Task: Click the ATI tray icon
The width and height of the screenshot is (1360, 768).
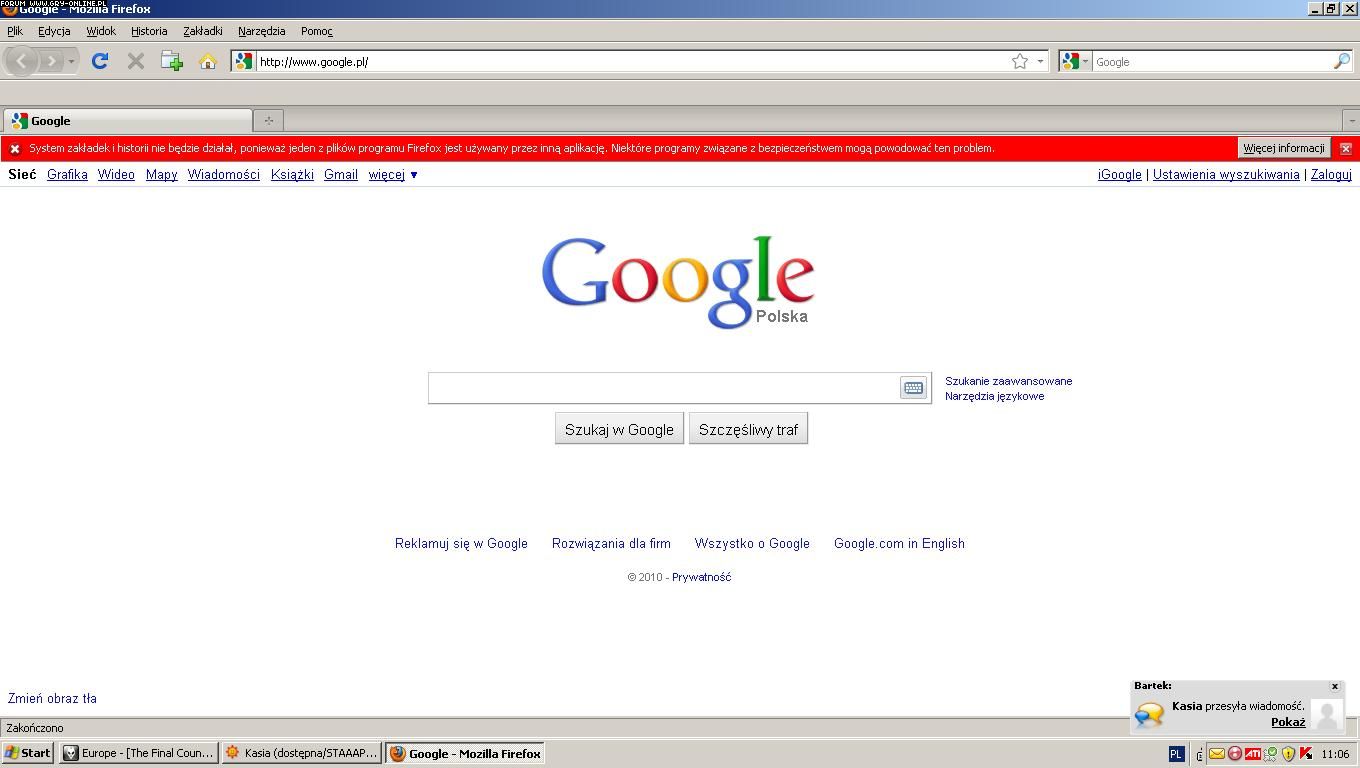Action: (1253, 754)
